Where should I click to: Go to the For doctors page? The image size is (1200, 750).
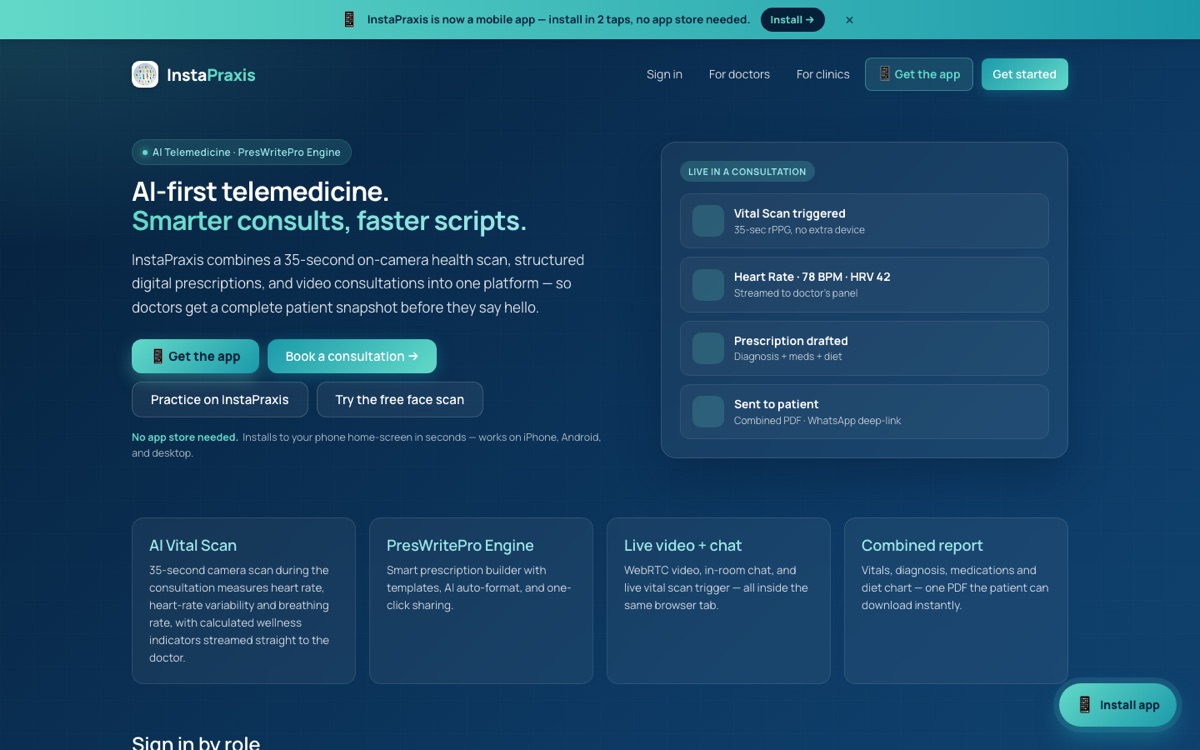(x=739, y=74)
